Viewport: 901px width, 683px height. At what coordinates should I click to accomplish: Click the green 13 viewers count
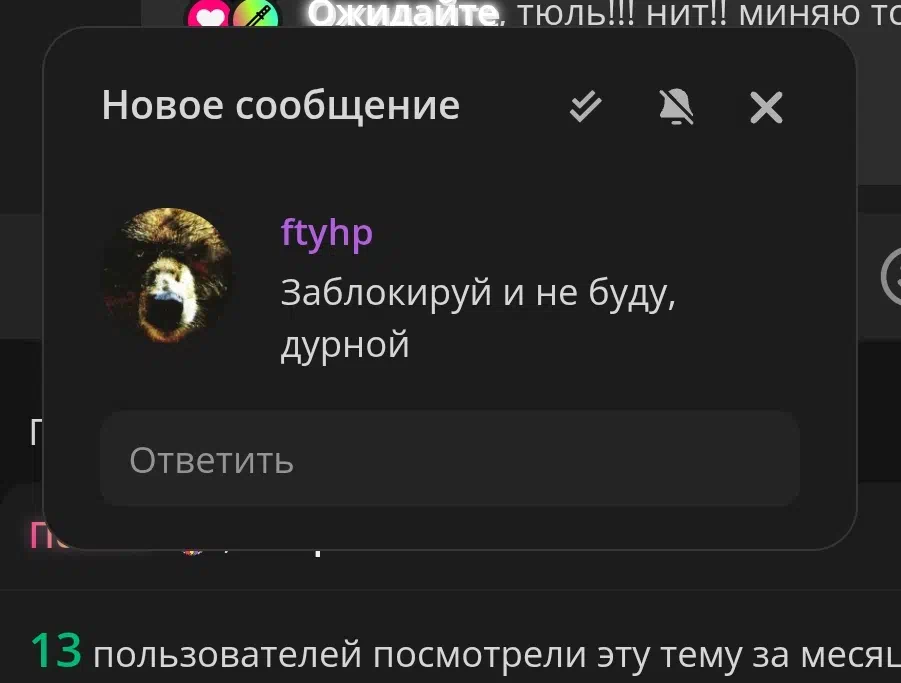56,651
